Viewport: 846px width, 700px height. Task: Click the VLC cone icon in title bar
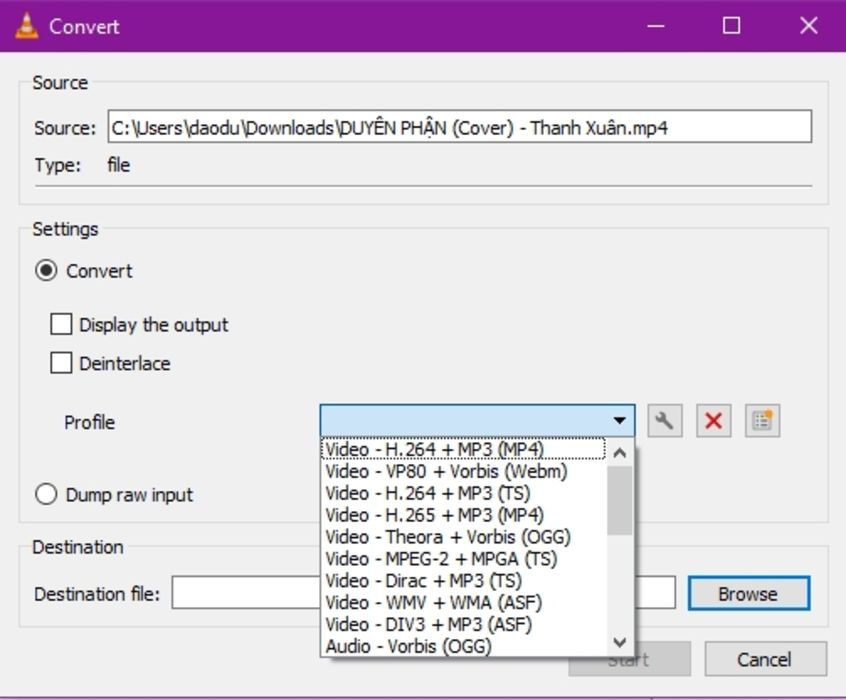coord(26,26)
